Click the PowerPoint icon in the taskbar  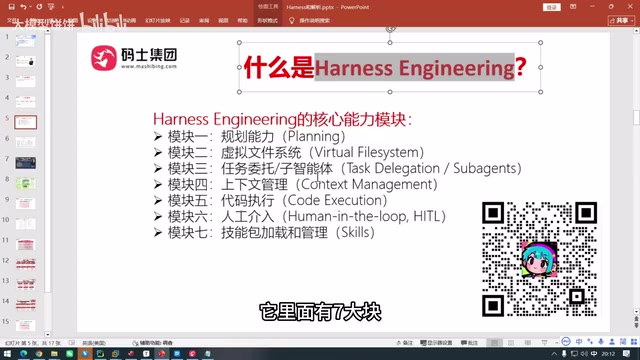pos(162,353)
